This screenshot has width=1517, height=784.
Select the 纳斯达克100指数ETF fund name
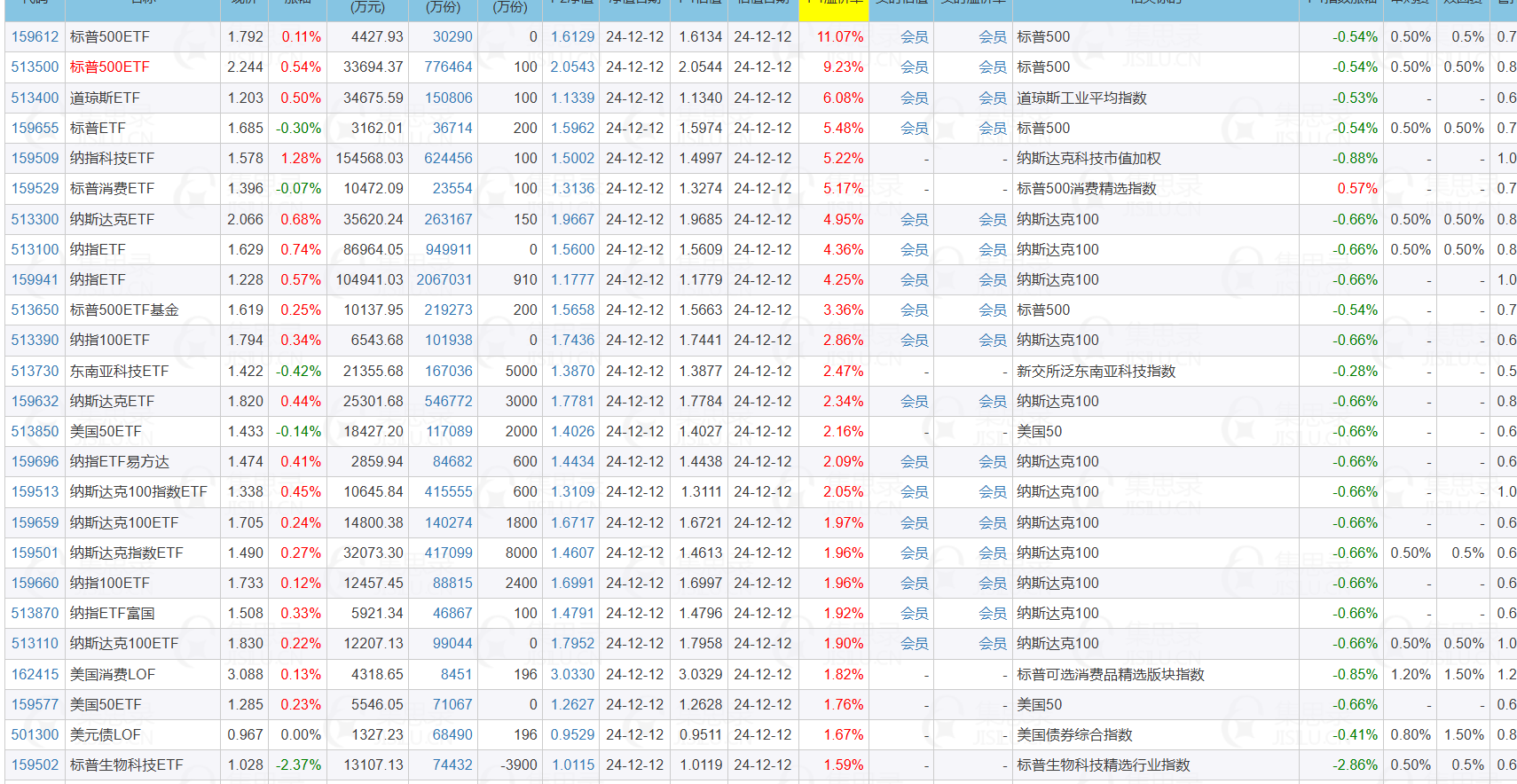coord(138,491)
